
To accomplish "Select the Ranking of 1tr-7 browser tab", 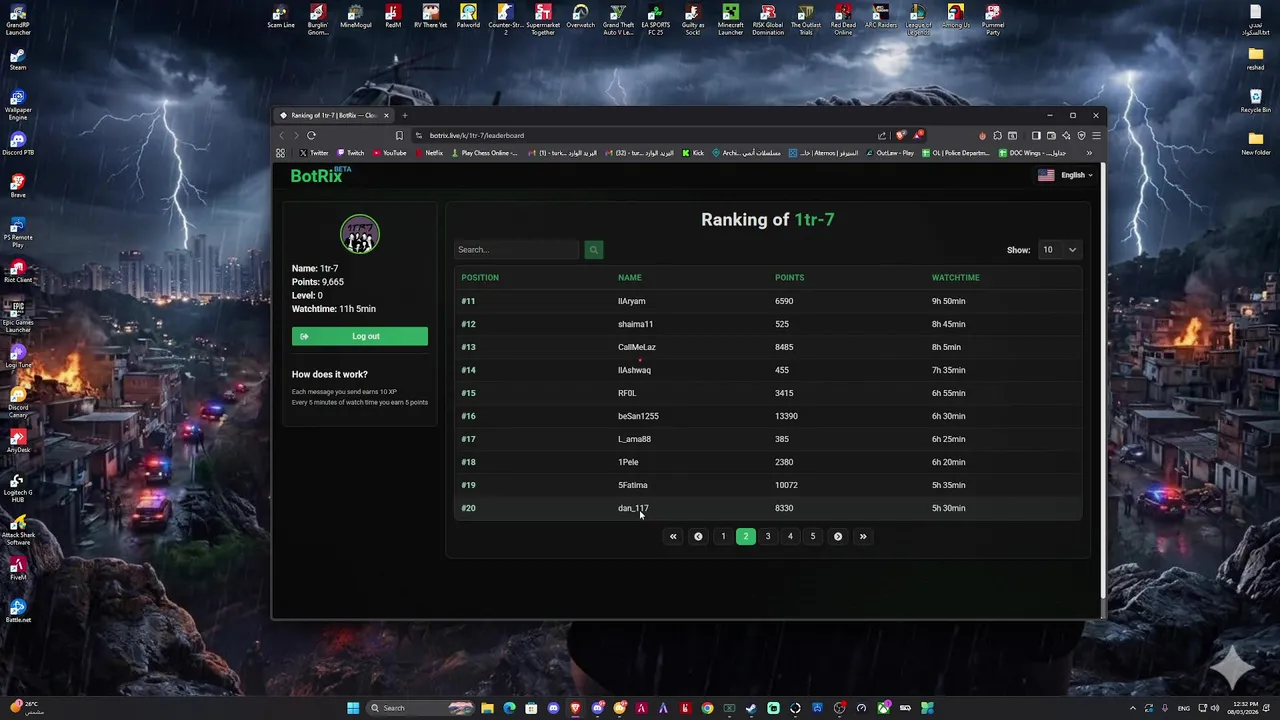I will point(335,115).
